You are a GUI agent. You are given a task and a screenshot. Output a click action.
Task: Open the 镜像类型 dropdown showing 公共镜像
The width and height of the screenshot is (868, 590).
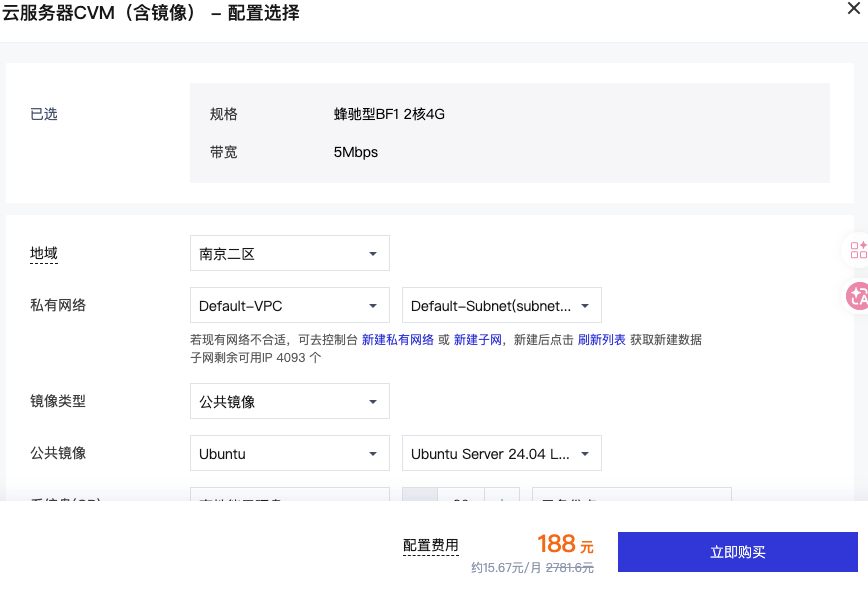click(289, 402)
